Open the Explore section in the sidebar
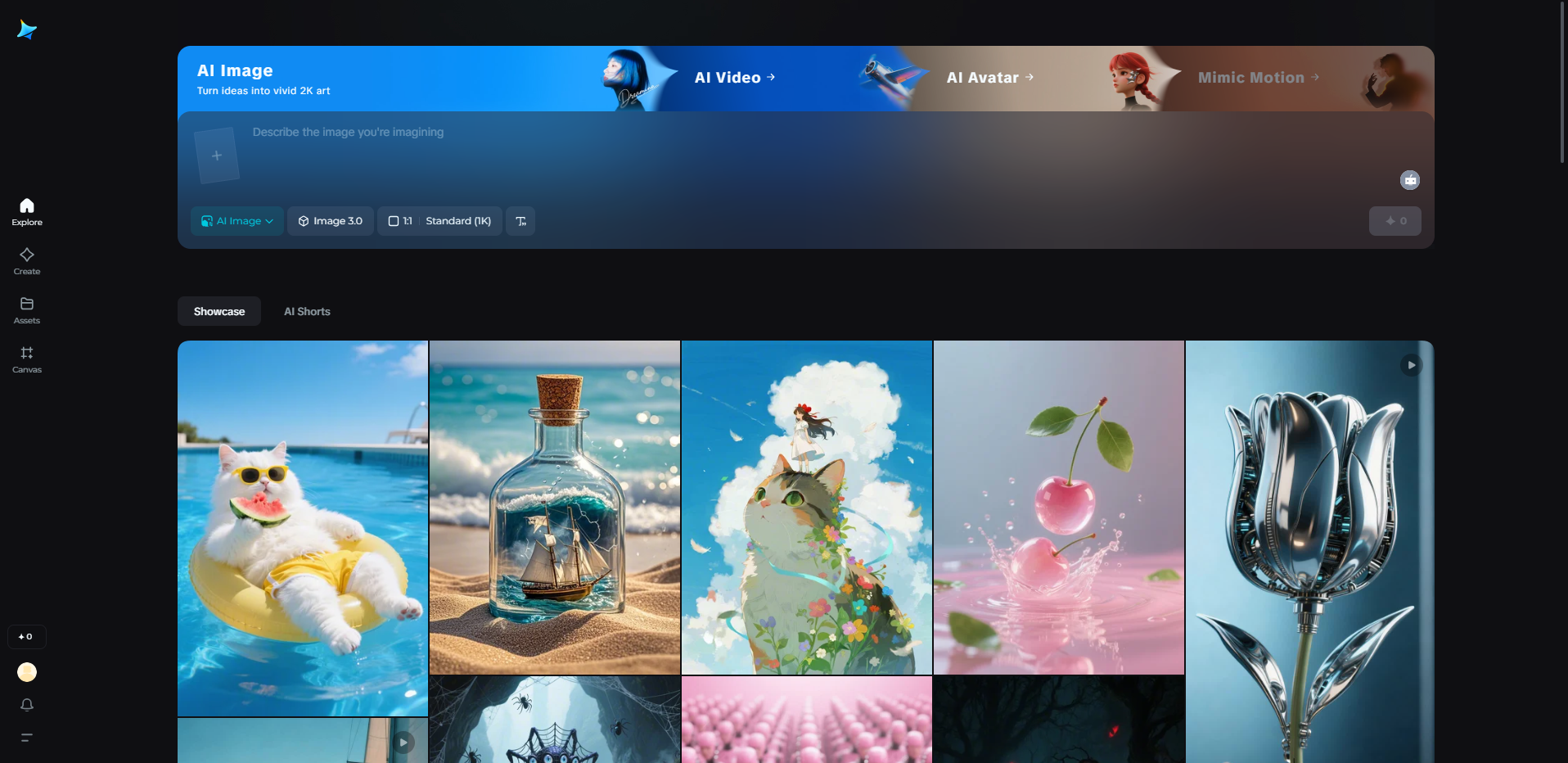This screenshot has width=1568, height=763. click(x=27, y=211)
